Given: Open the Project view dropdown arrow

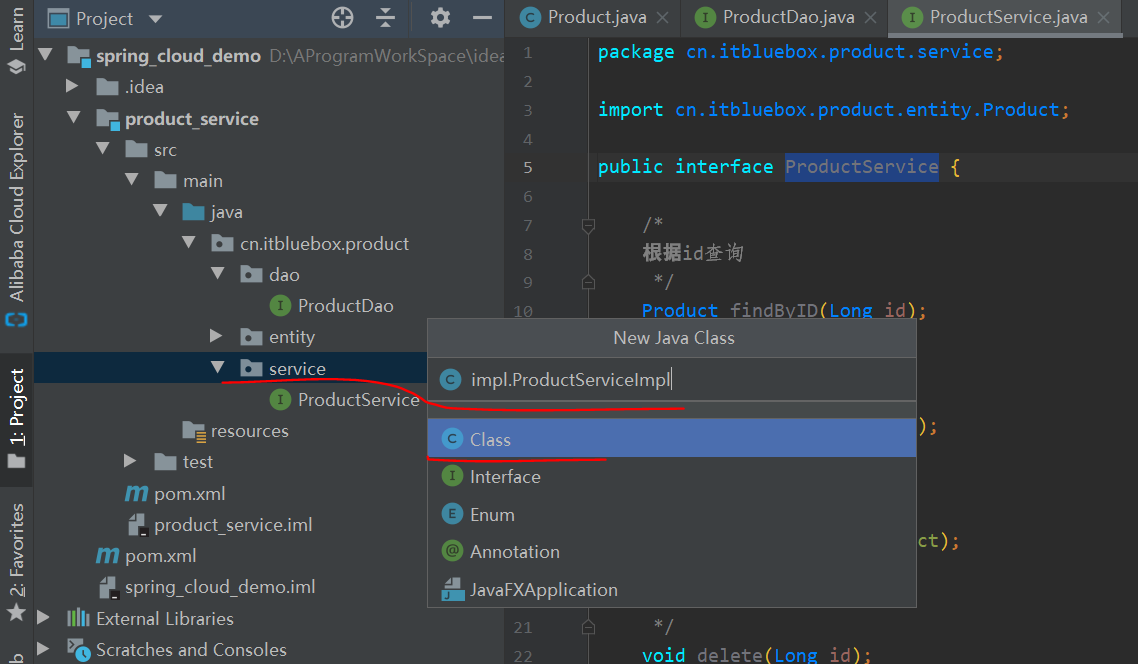Looking at the screenshot, I should (x=155, y=19).
